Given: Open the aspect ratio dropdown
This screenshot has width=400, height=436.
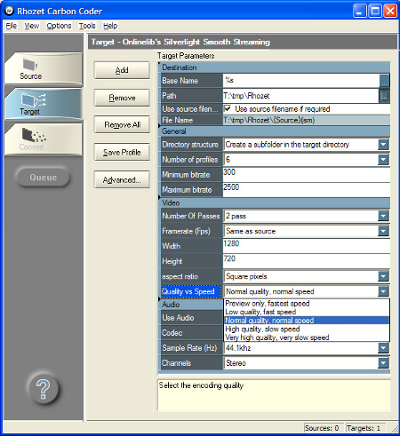Looking at the screenshot, I should (383, 276).
